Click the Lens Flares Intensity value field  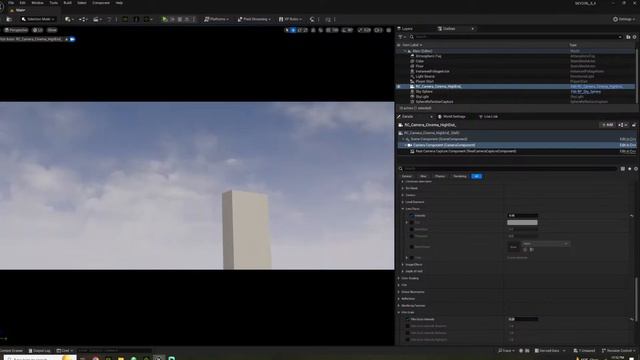click(x=522, y=216)
